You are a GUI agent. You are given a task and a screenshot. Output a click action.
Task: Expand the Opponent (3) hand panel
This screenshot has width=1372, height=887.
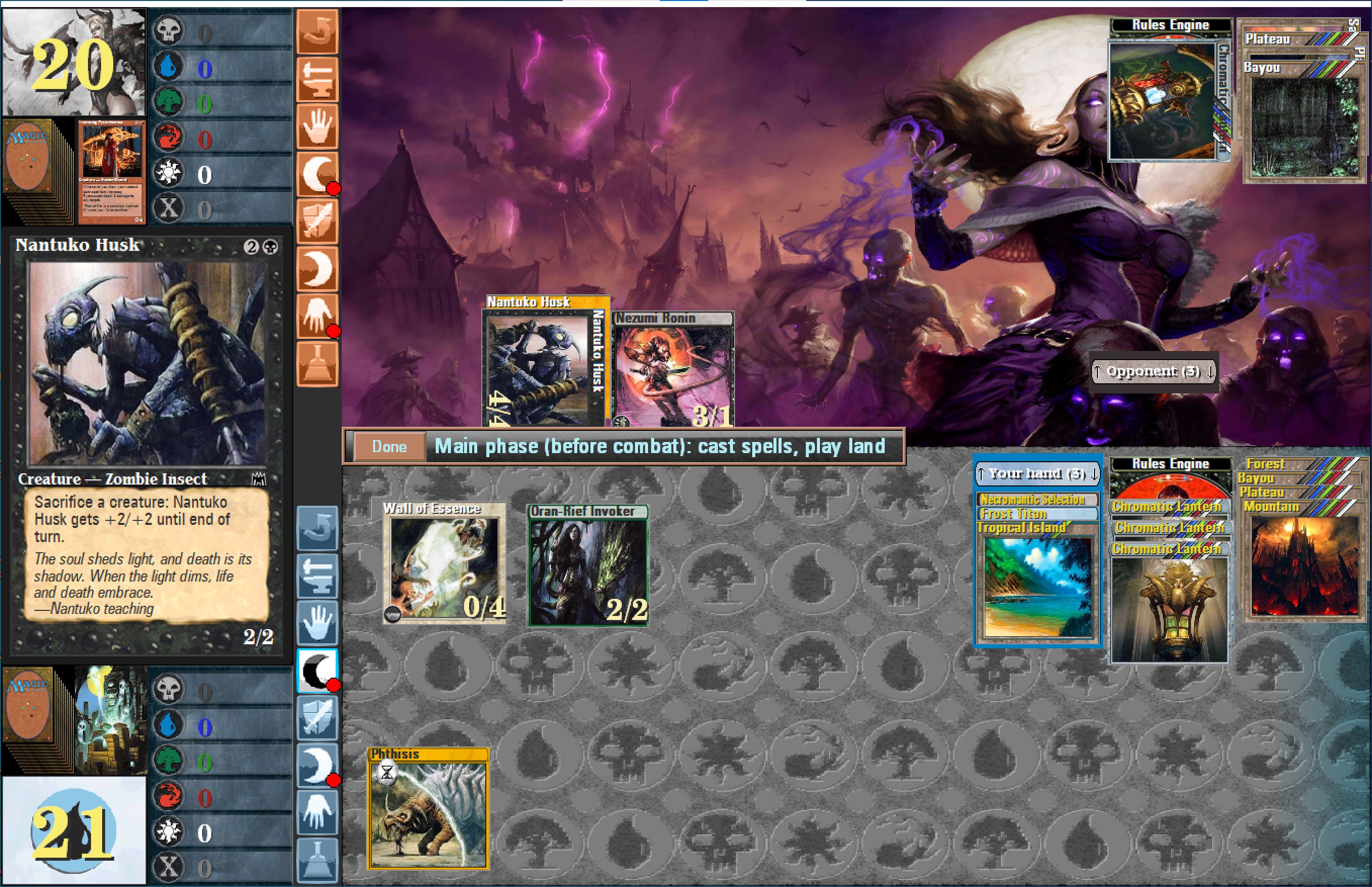click(x=1153, y=372)
